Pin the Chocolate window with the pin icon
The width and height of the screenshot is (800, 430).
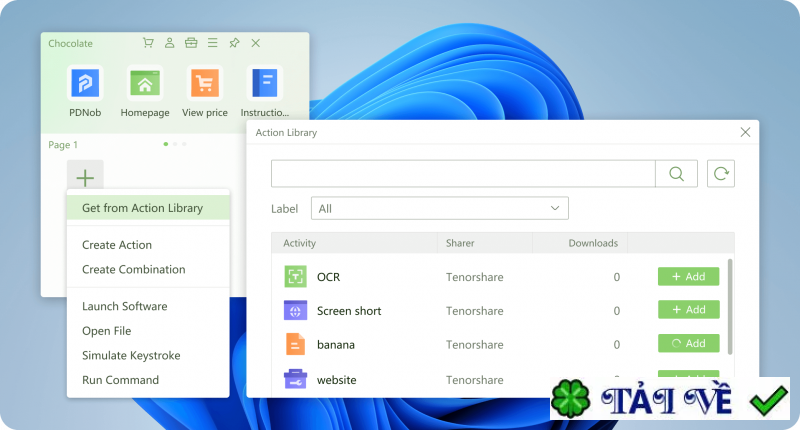(234, 43)
